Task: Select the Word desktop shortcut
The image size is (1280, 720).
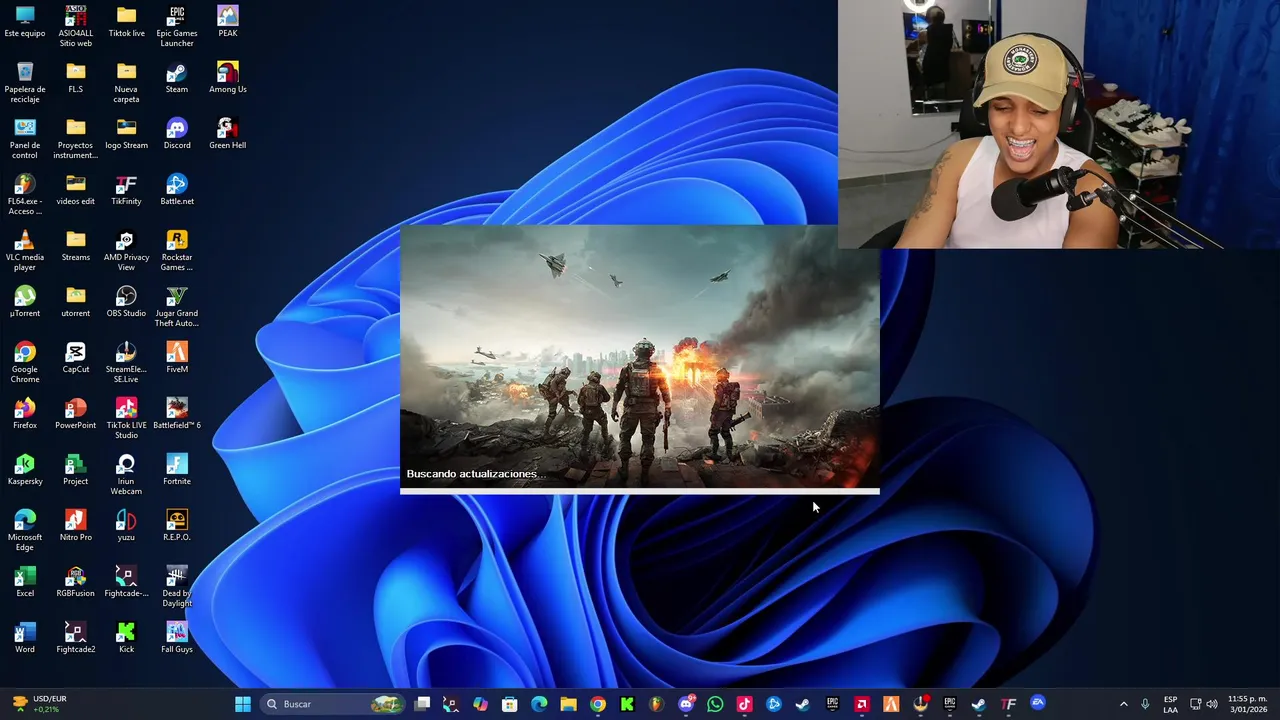Action: click(25, 638)
